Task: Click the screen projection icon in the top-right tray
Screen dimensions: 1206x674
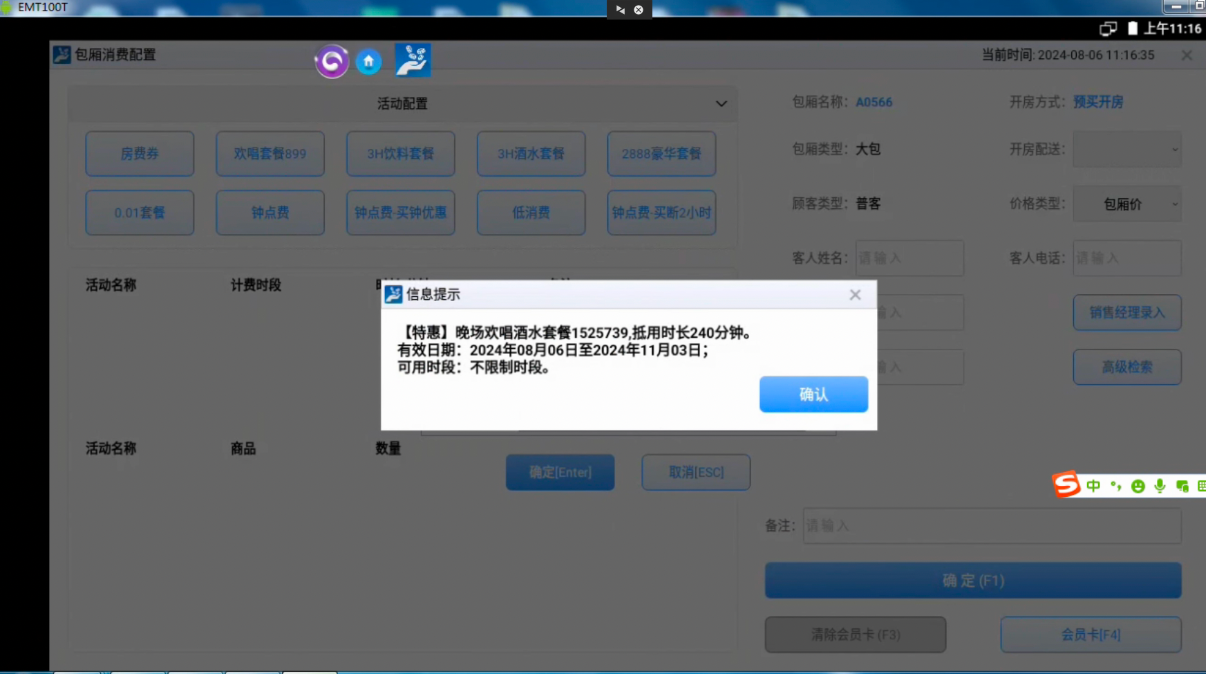Action: [x=1108, y=28]
